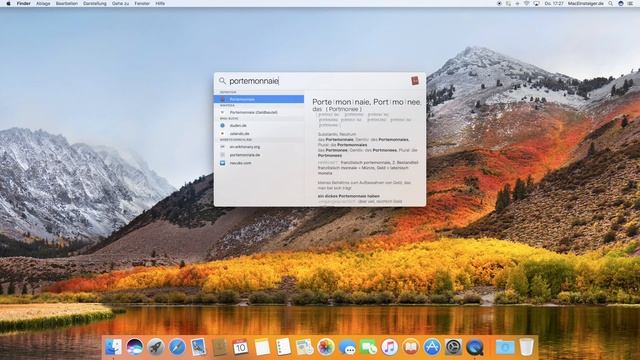Open Notes app in the Dock
This screenshot has width=640, height=360.
pyautogui.click(x=262, y=347)
